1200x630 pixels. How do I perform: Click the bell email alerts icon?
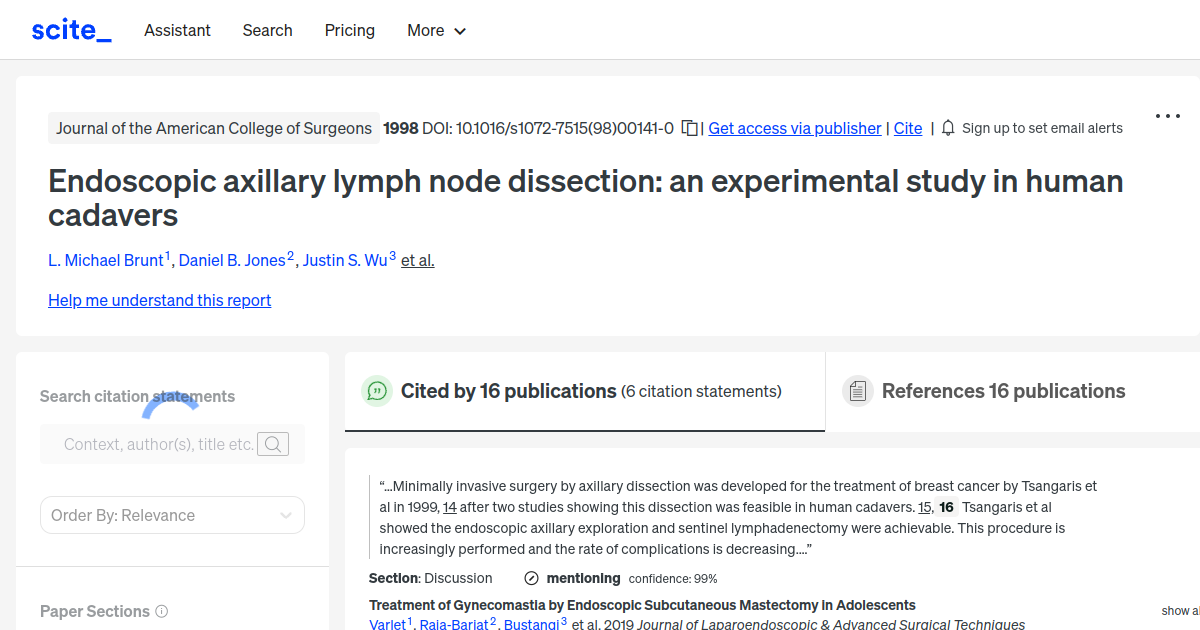[948, 128]
